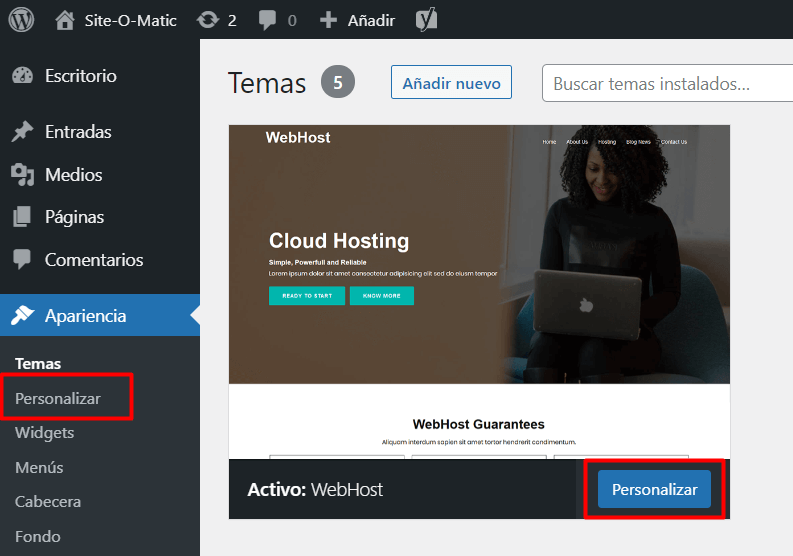Click the updates refresh icon

pyautogui.click(x=208, y=20)
